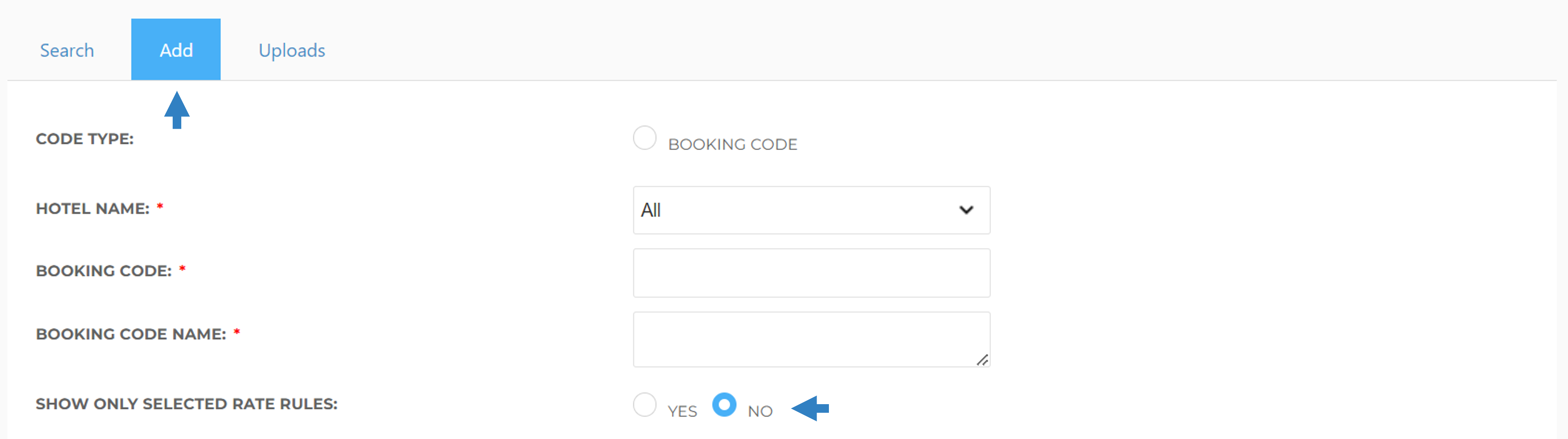Select the Add tab

(x=176, y=49)
